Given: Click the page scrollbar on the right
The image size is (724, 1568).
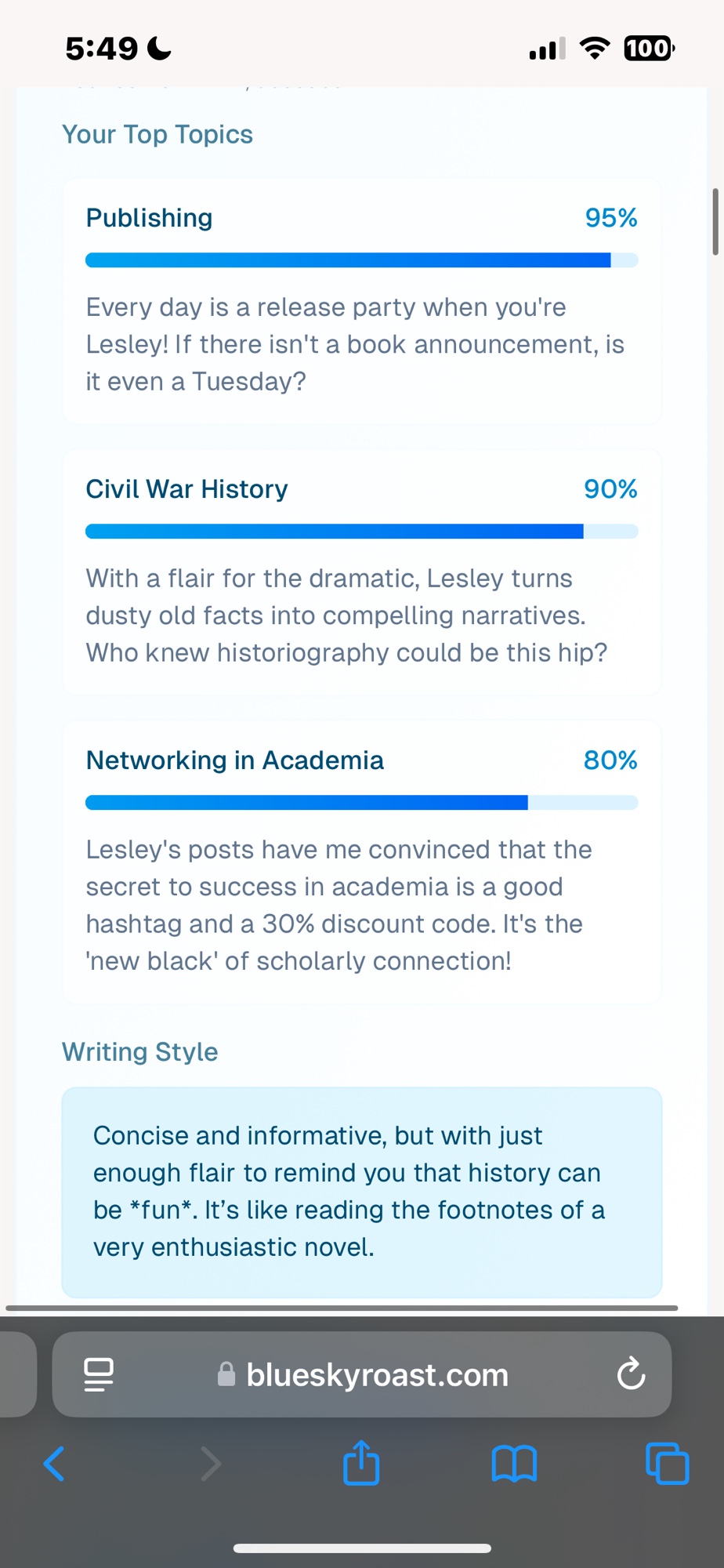Looking at the screenshot, I should [x=715, y=222].
